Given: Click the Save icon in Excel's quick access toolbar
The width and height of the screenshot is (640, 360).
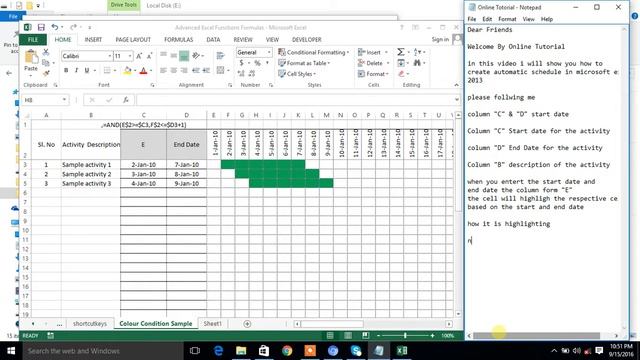Looking at the screenshot, I should coord(41,27).
